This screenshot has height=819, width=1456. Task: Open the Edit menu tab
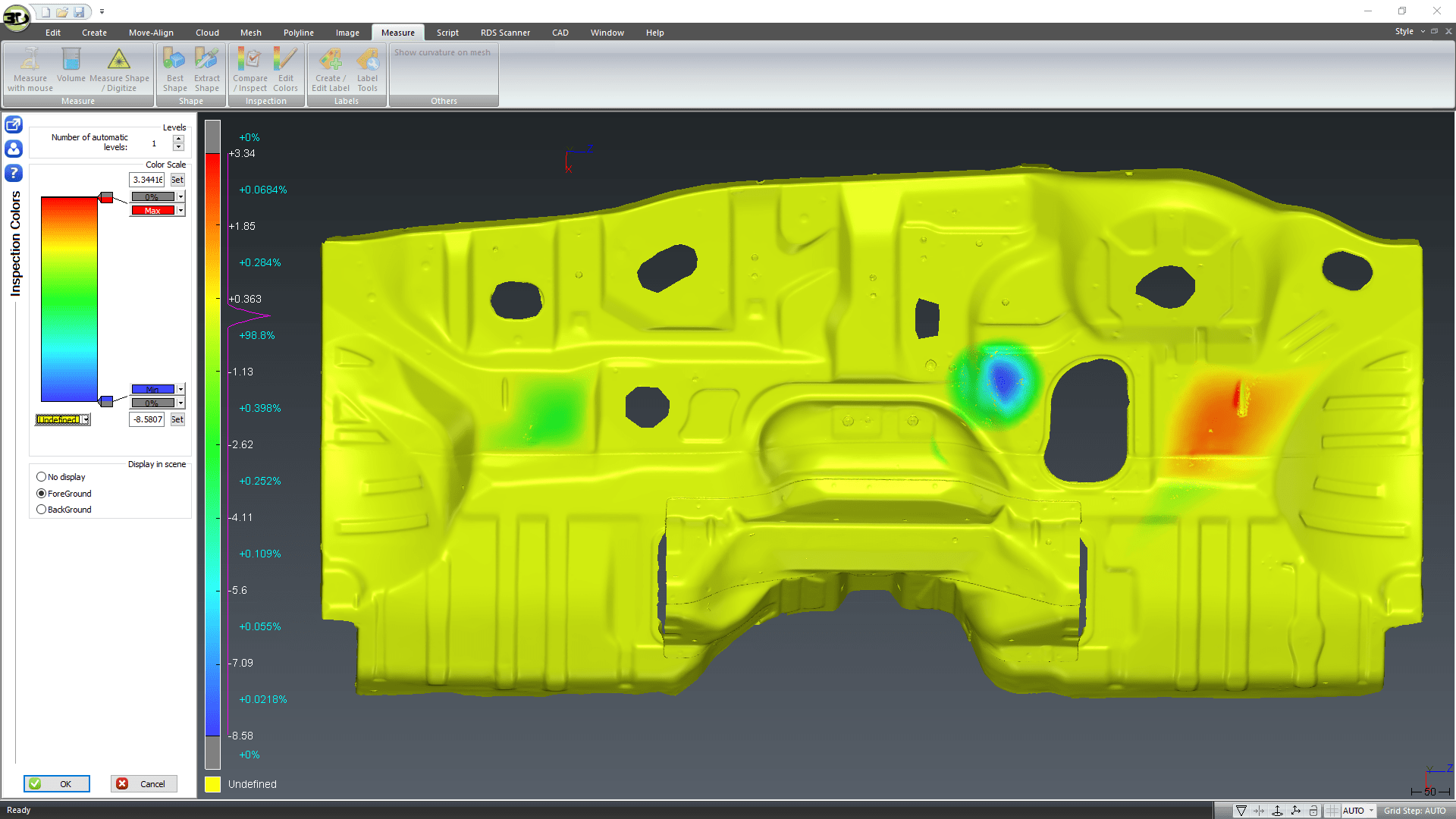(x=53, y=33)
